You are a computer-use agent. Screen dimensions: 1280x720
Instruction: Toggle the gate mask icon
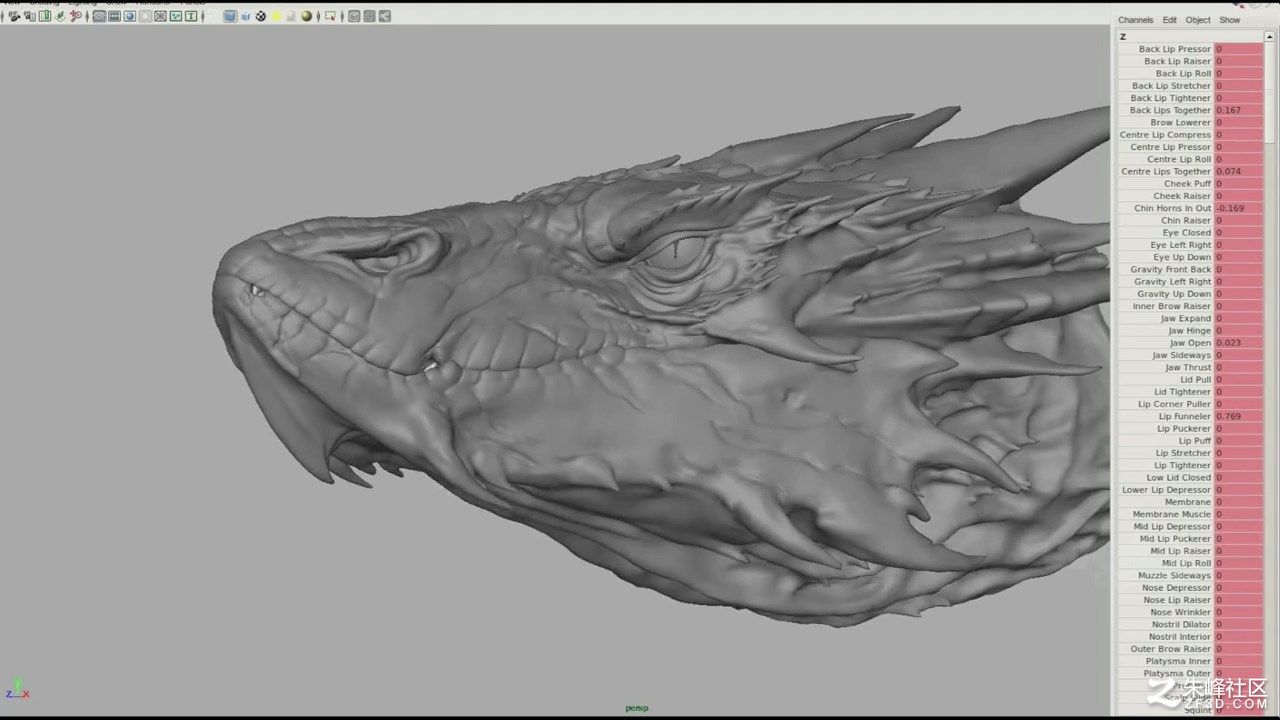coord(144,16)
